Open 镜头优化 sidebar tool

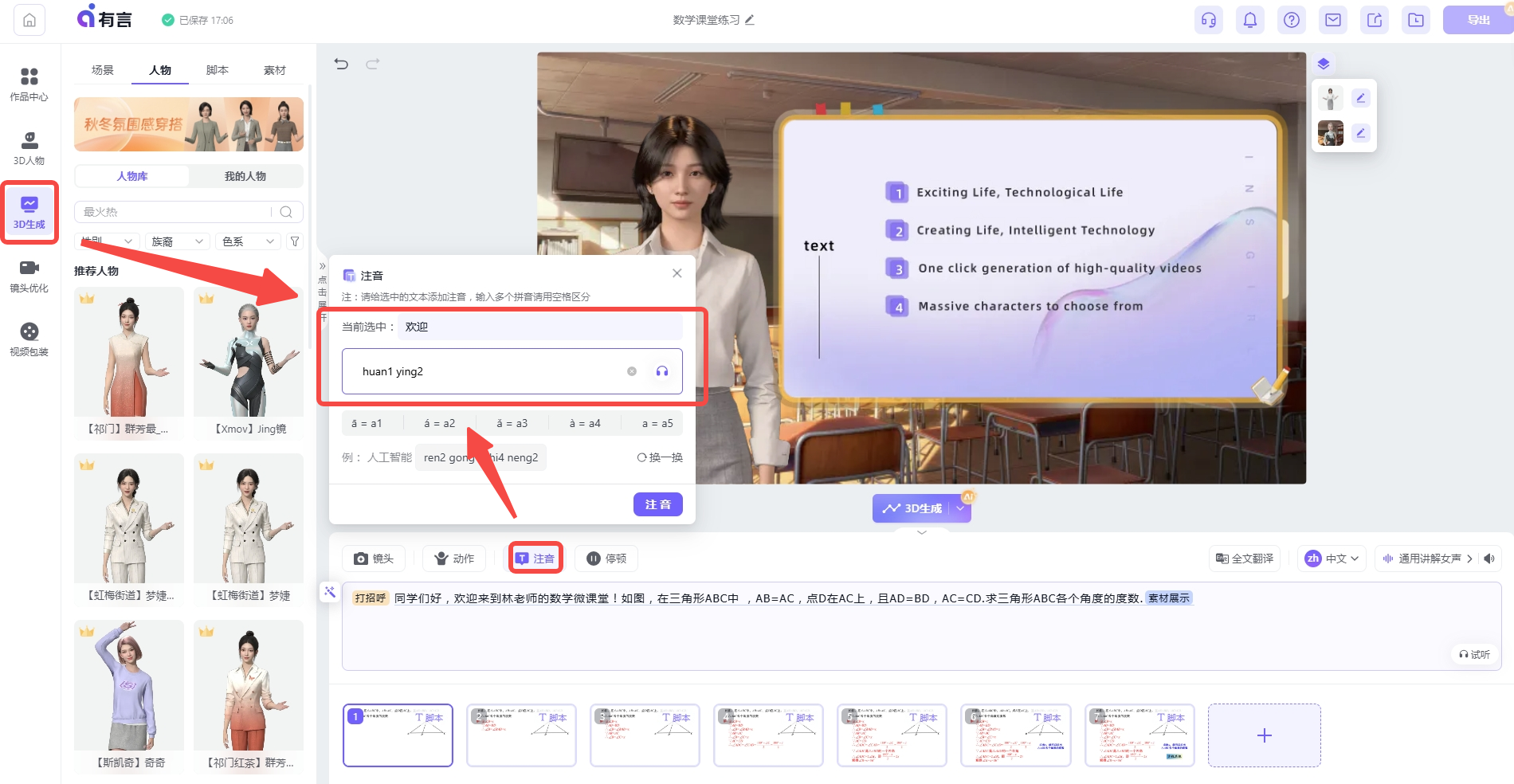click(29, 276)
